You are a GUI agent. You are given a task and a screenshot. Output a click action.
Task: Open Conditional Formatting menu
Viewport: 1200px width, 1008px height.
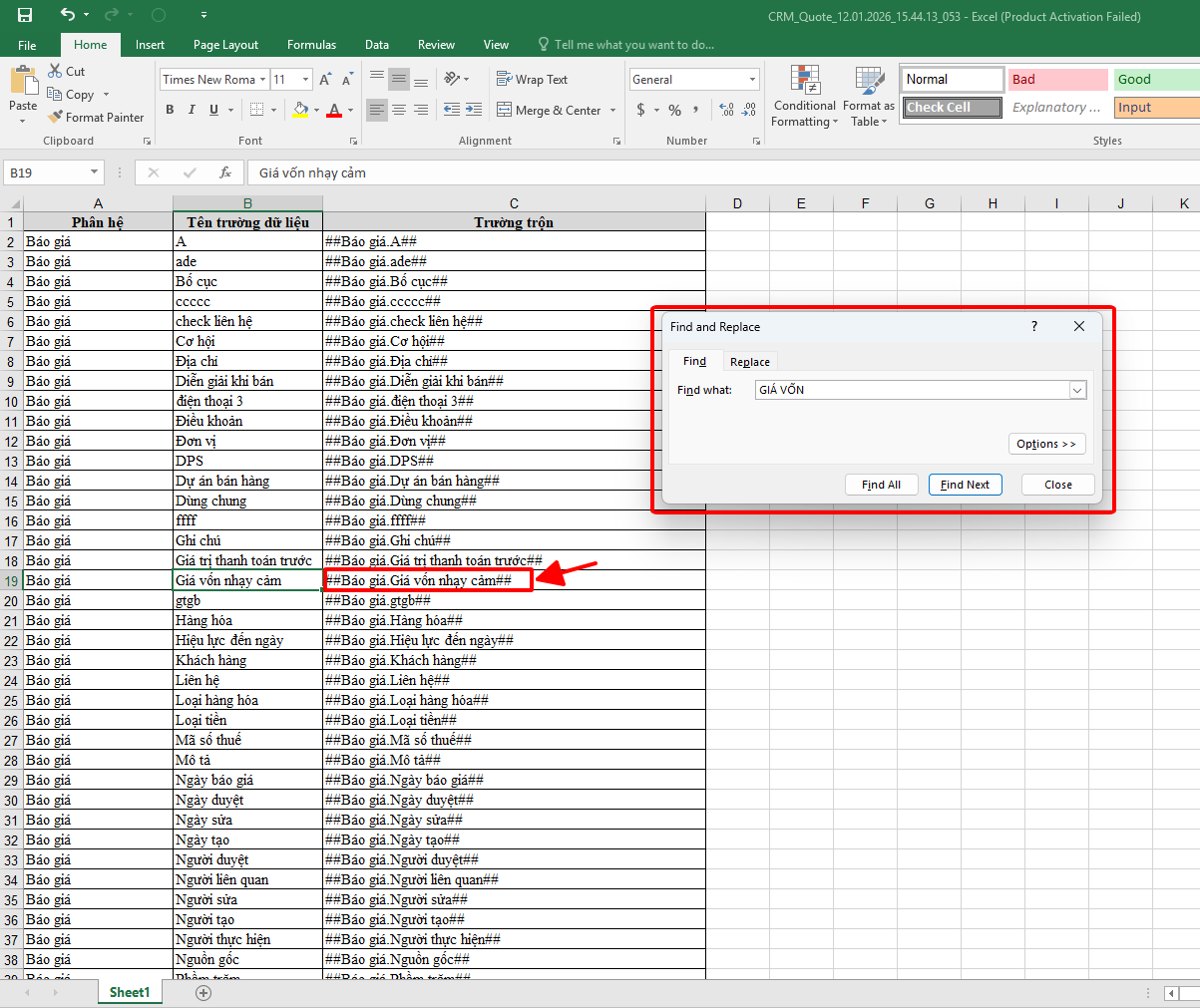tap(804, 98)
